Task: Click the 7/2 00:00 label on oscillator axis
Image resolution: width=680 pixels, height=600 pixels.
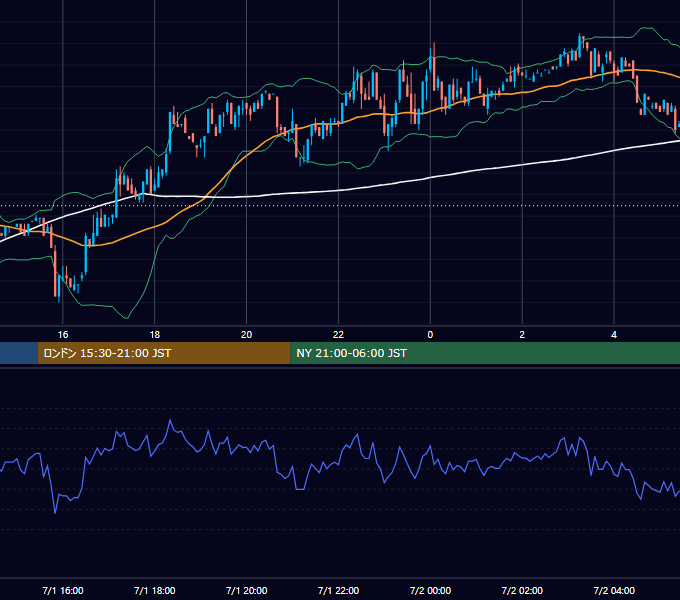Action: click(430, 590)
